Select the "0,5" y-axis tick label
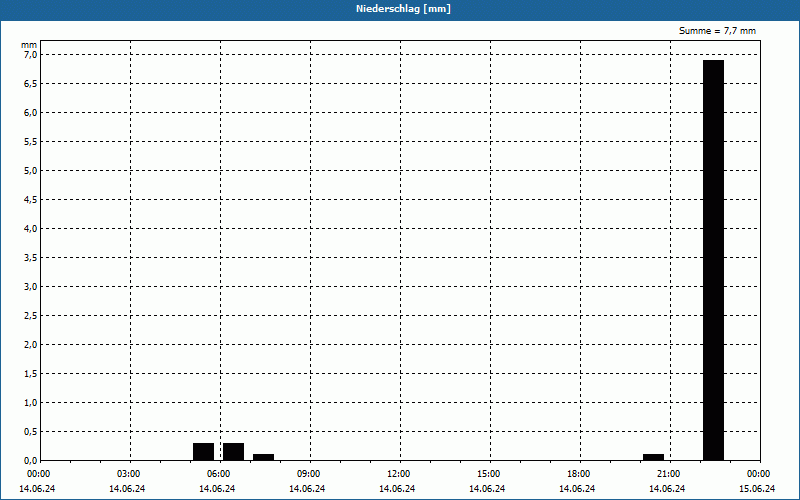Viewport: 800px width, 500px height. [x=31, y=432]
